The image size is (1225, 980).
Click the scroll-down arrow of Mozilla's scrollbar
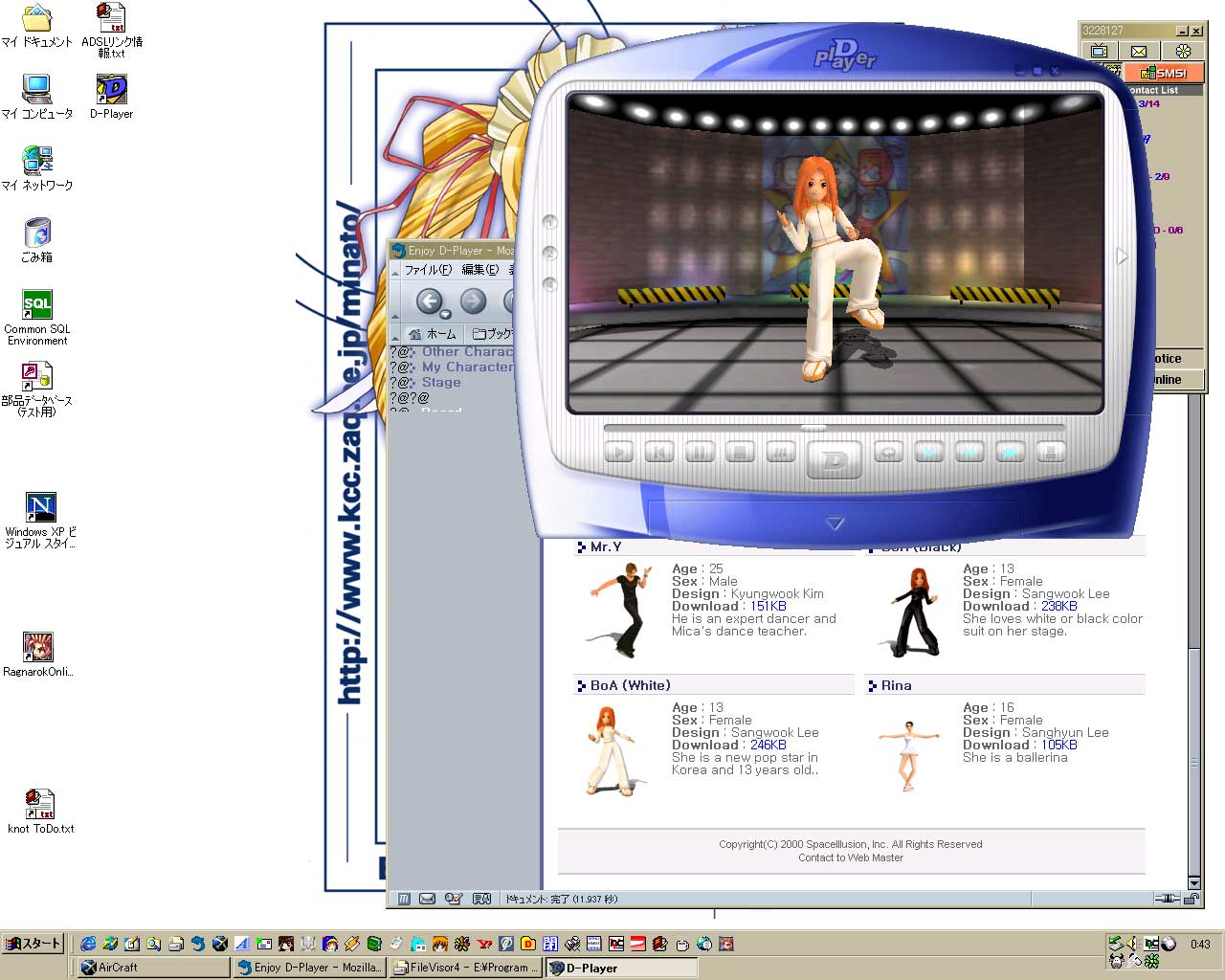(x=1194, y=882)
